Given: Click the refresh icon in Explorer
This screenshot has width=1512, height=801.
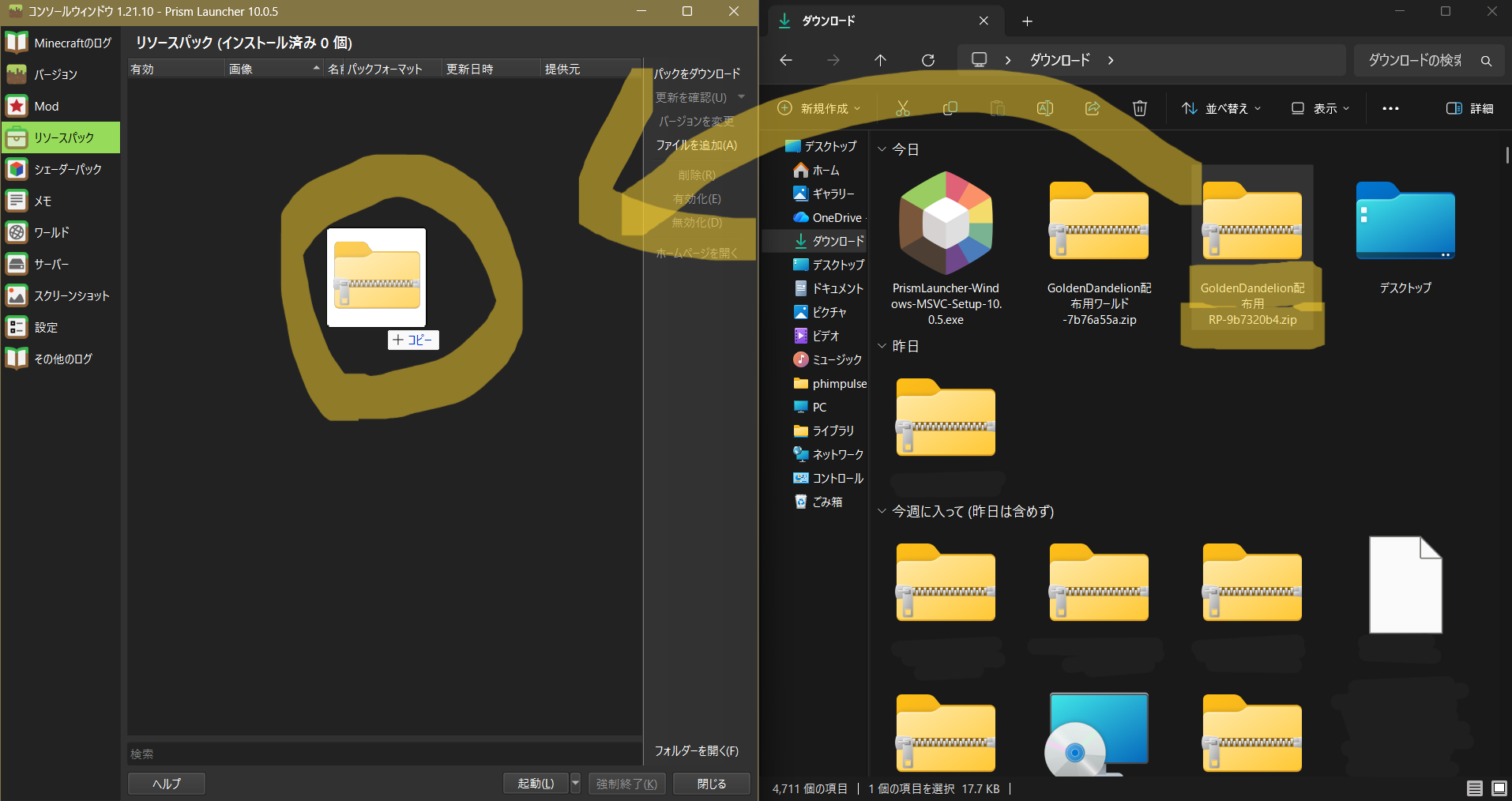Looking at the screenshot, I should 928,60.
